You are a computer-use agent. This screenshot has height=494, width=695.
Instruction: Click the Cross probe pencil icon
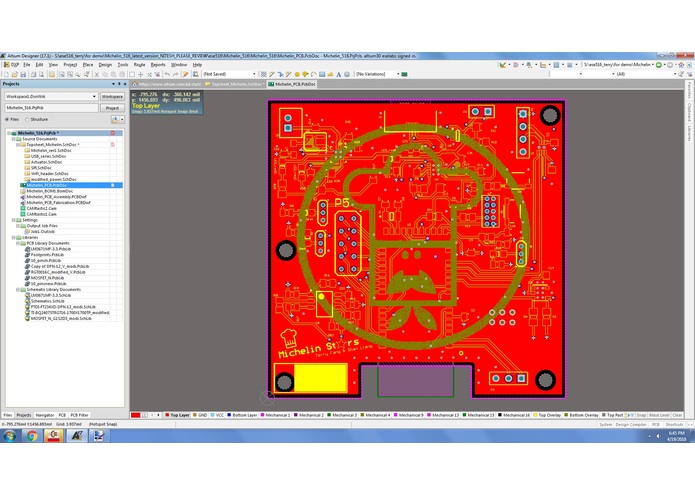pos(185,74)
